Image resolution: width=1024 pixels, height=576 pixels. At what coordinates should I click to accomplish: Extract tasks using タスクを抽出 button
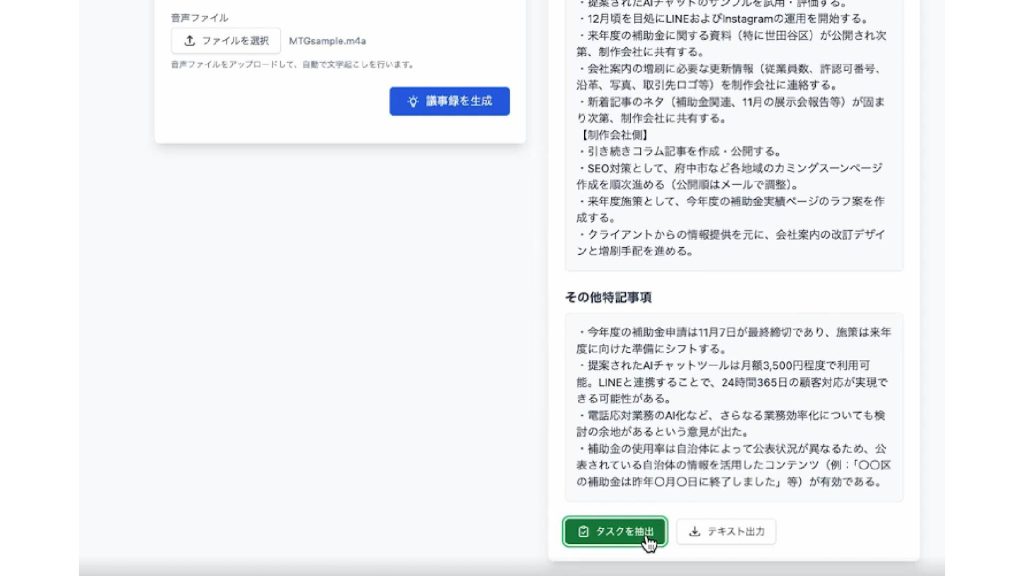614,532
